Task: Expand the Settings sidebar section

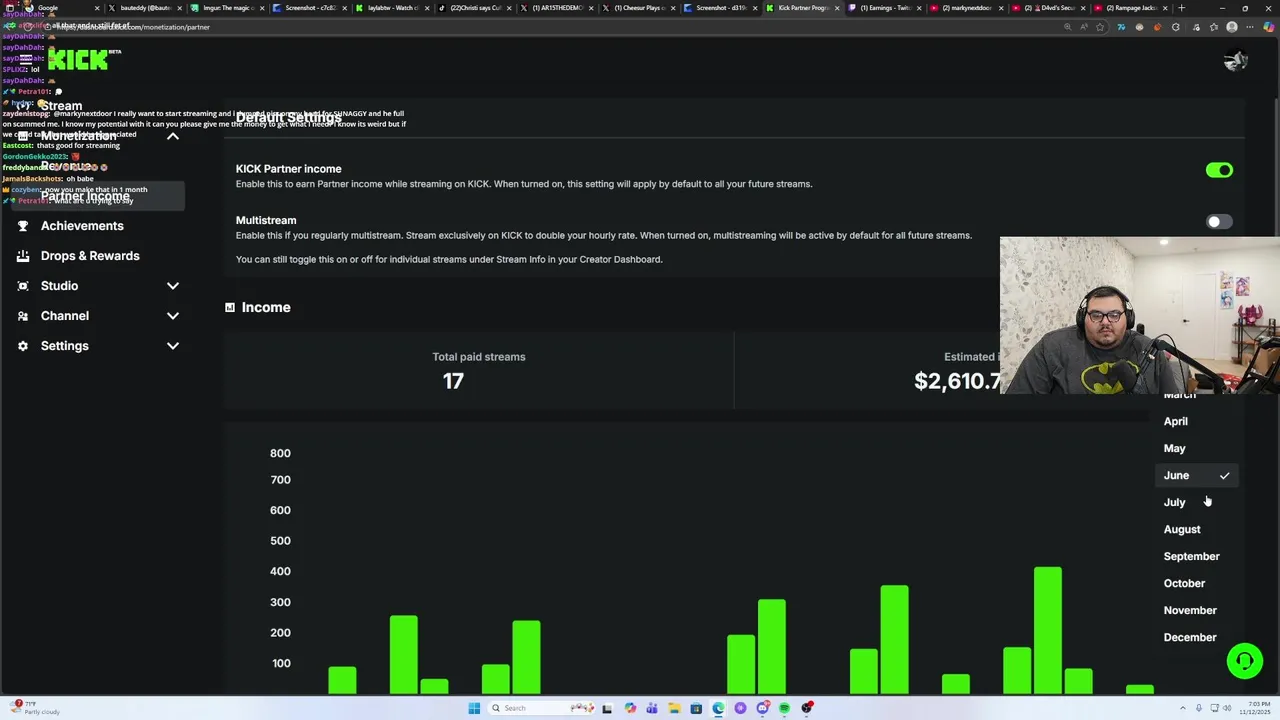Action: click(x=173, y=346)
